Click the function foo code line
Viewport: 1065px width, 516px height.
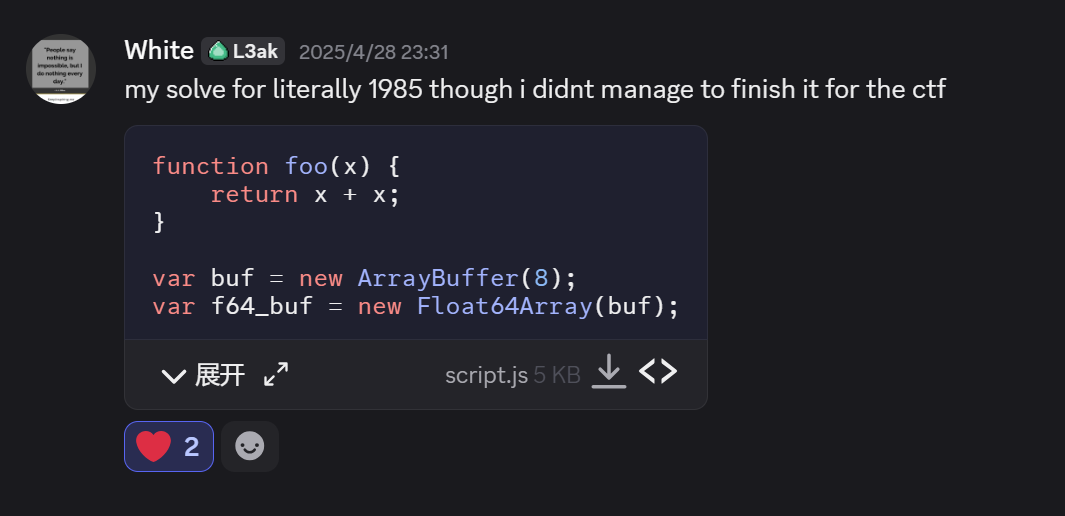(x=276, y=166)
